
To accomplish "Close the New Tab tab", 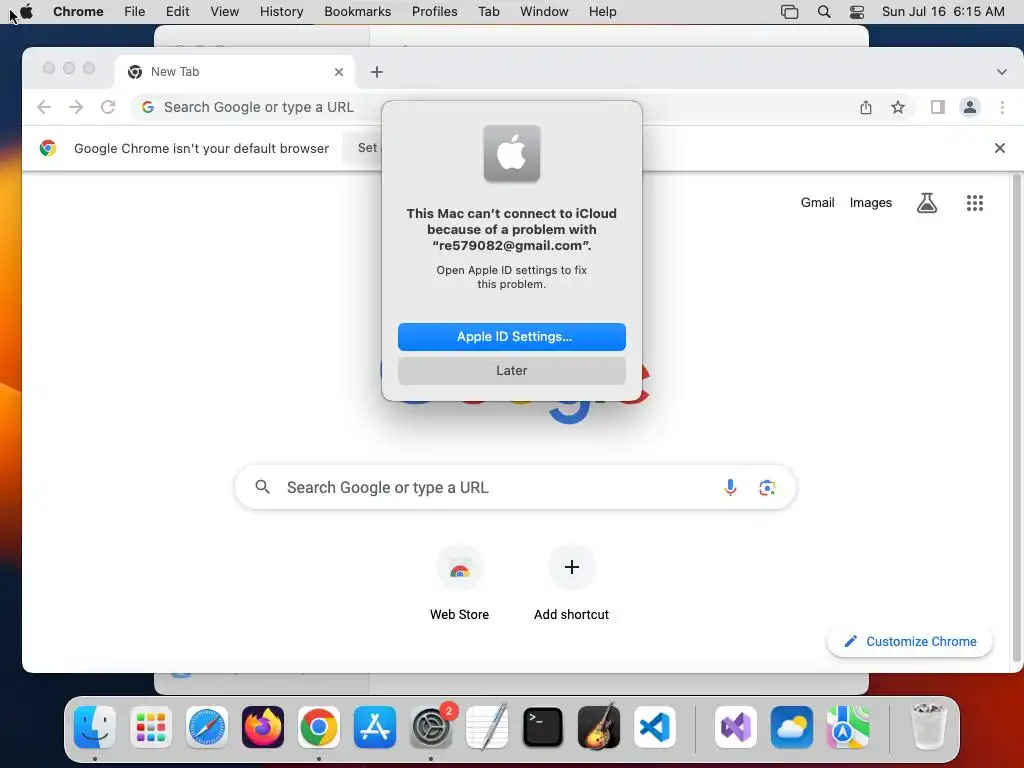I will [338, 72].
